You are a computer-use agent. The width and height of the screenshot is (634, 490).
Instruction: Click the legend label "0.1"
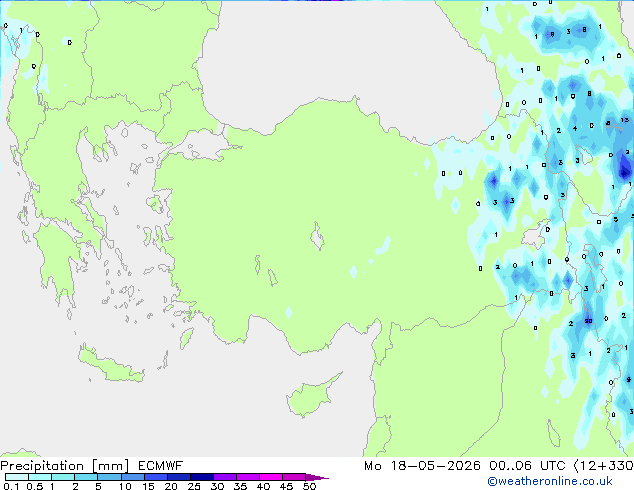(11, 486)
